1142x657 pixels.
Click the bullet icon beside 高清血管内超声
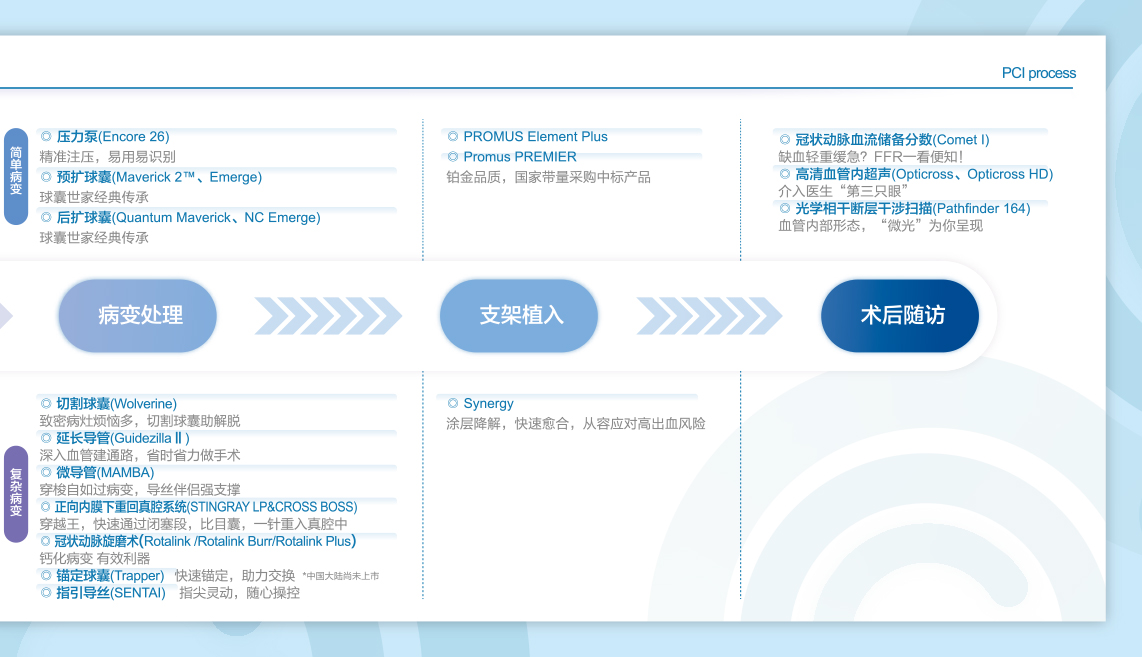[784, 174]
